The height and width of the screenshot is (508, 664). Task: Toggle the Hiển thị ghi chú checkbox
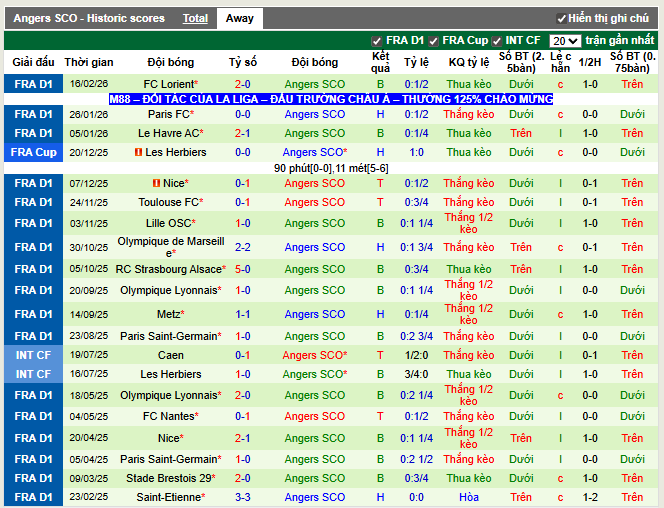tap(561, 19)
